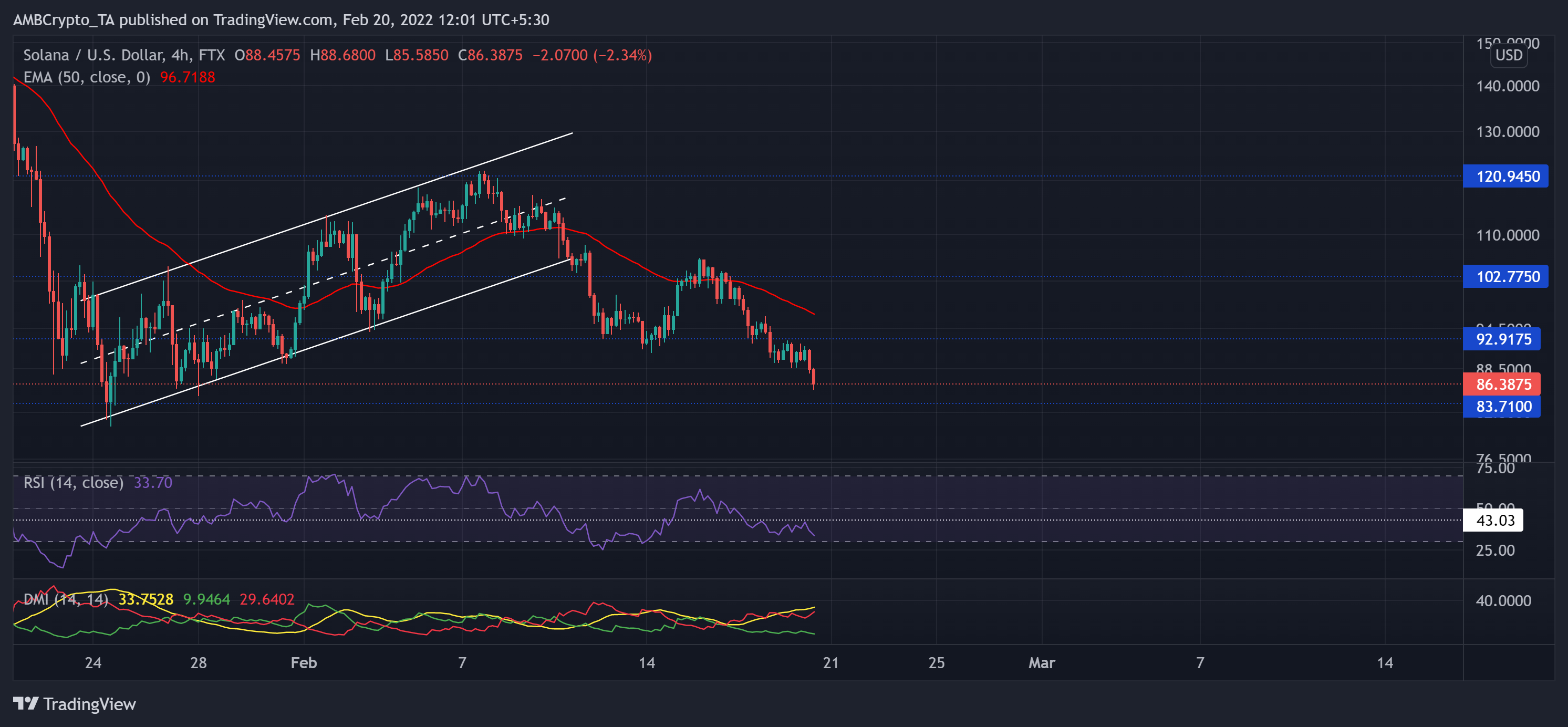Click the change value −2.0700 (−2.34%)

[x=591, y=55]
